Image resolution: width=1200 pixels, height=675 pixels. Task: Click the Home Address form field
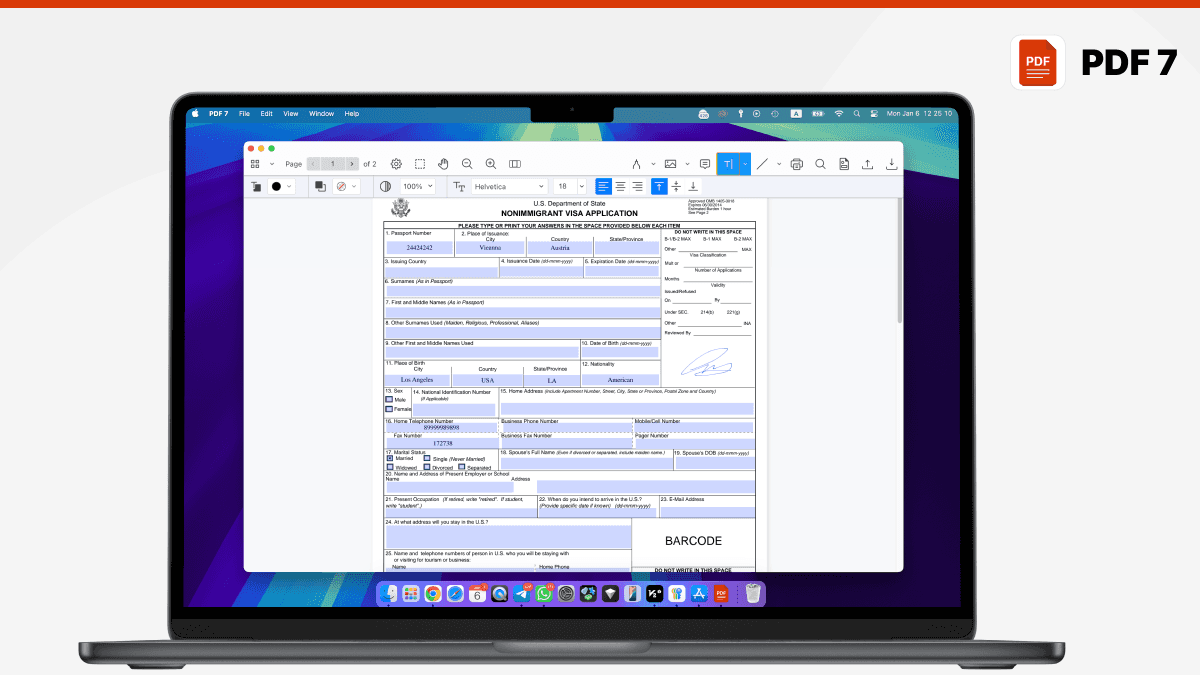point(627,408)
